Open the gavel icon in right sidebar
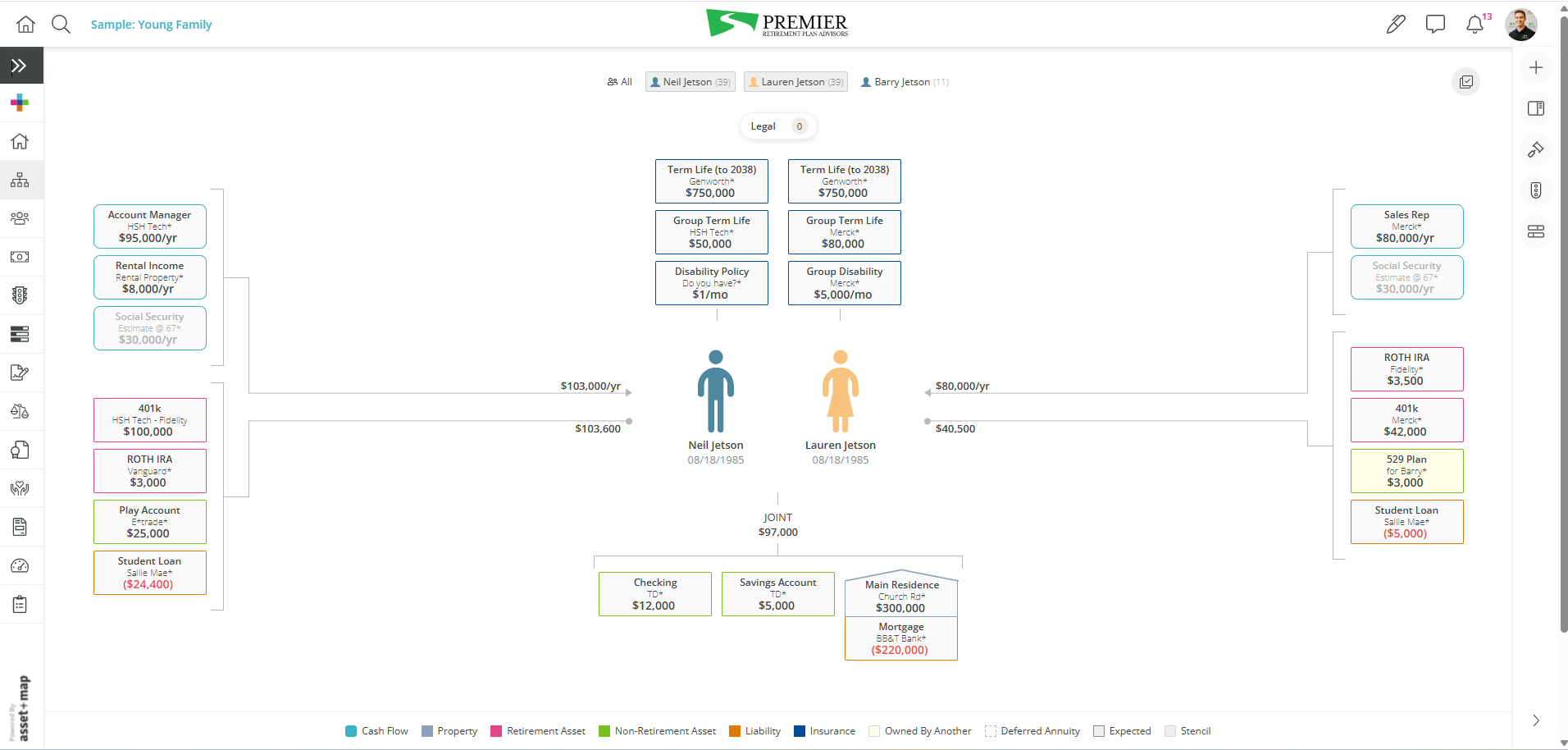 click(1536, 149)
